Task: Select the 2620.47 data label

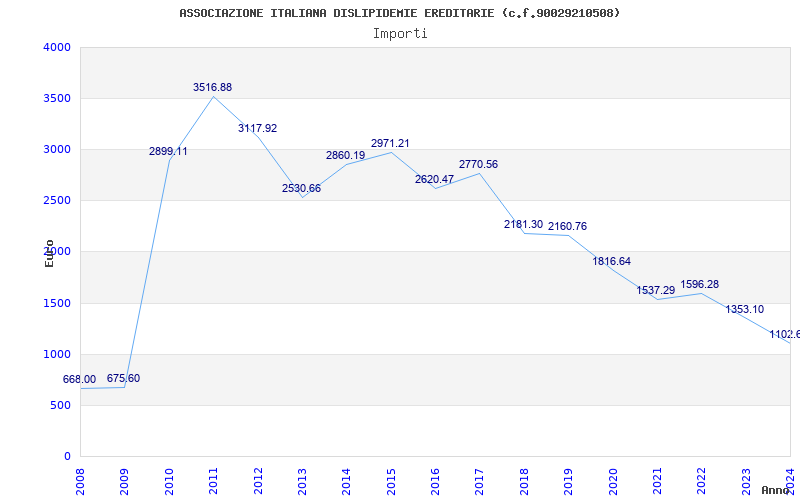Action: (x=434, y=180)
